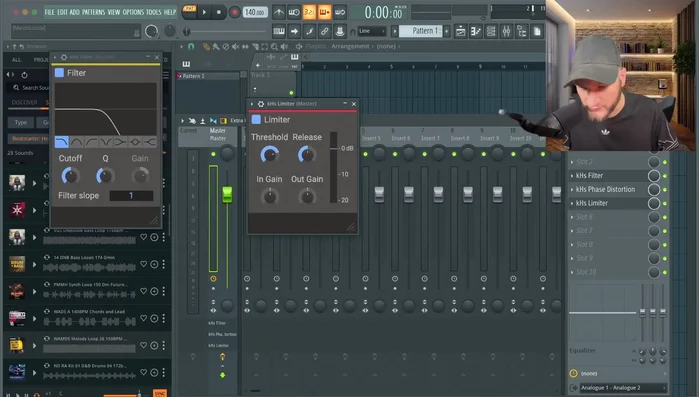
Task: Click the project/plugin picker page icon
Action: tap(537, 31)
